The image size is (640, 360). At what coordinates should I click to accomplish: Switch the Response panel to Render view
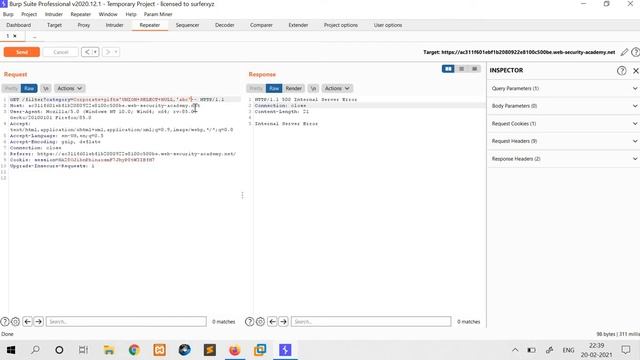[x=293, y=88]
